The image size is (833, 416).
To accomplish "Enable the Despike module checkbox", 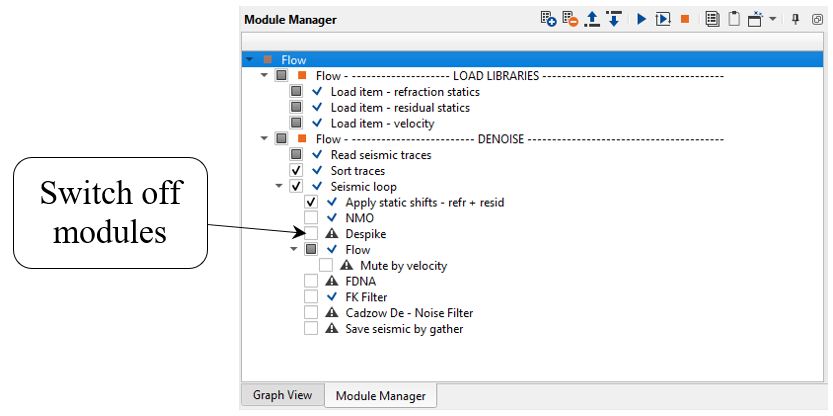I will coord(311,233).
